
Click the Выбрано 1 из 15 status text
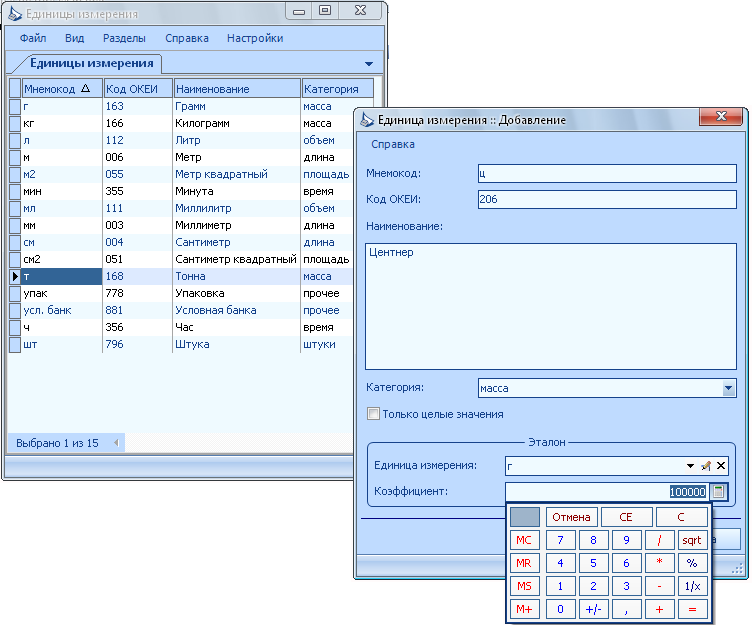(57, 443)
